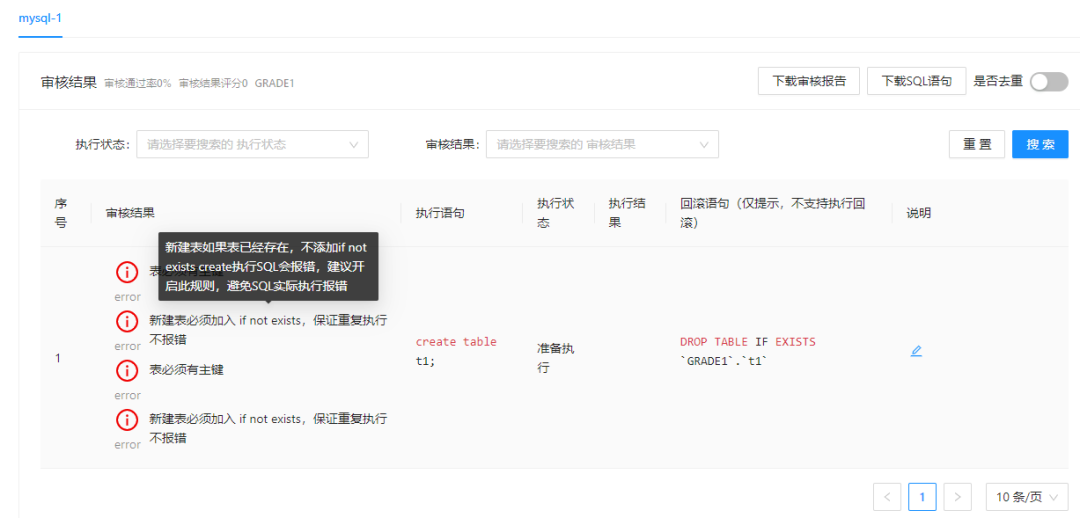1080x518 pixels.
Task: Click the DROP TABLE IF EXISTS rollback statement
Action: pos(747,351)
